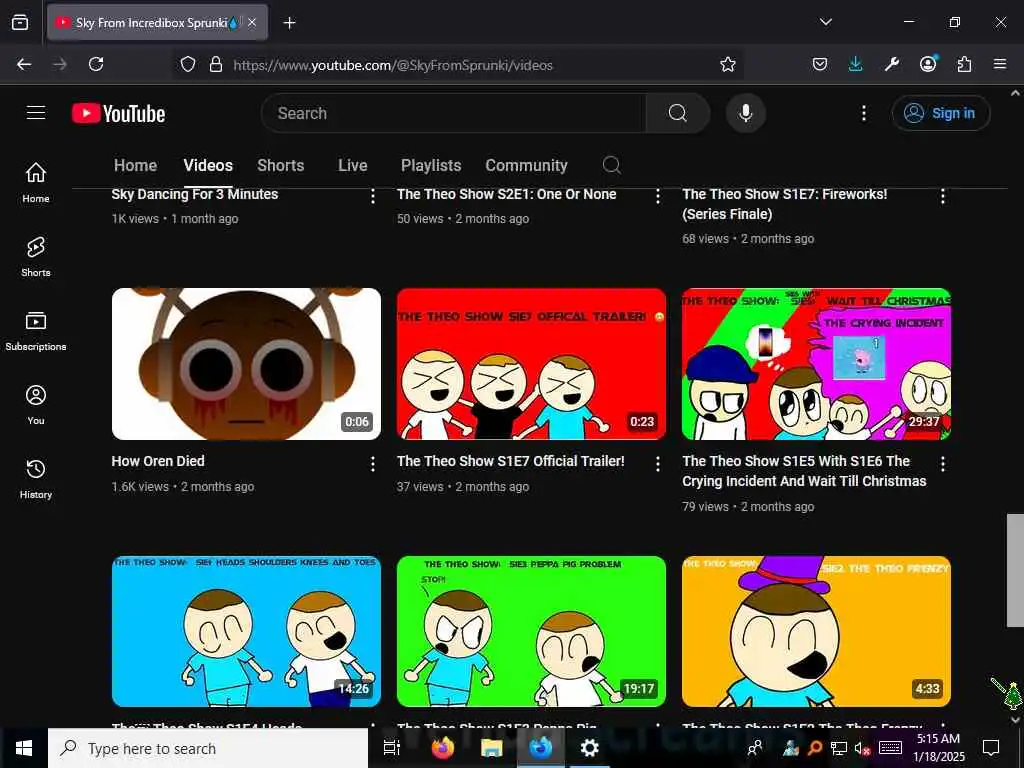Click the page vertical scrollbar thumb
1024x768 pixels.
(1015, 570)
